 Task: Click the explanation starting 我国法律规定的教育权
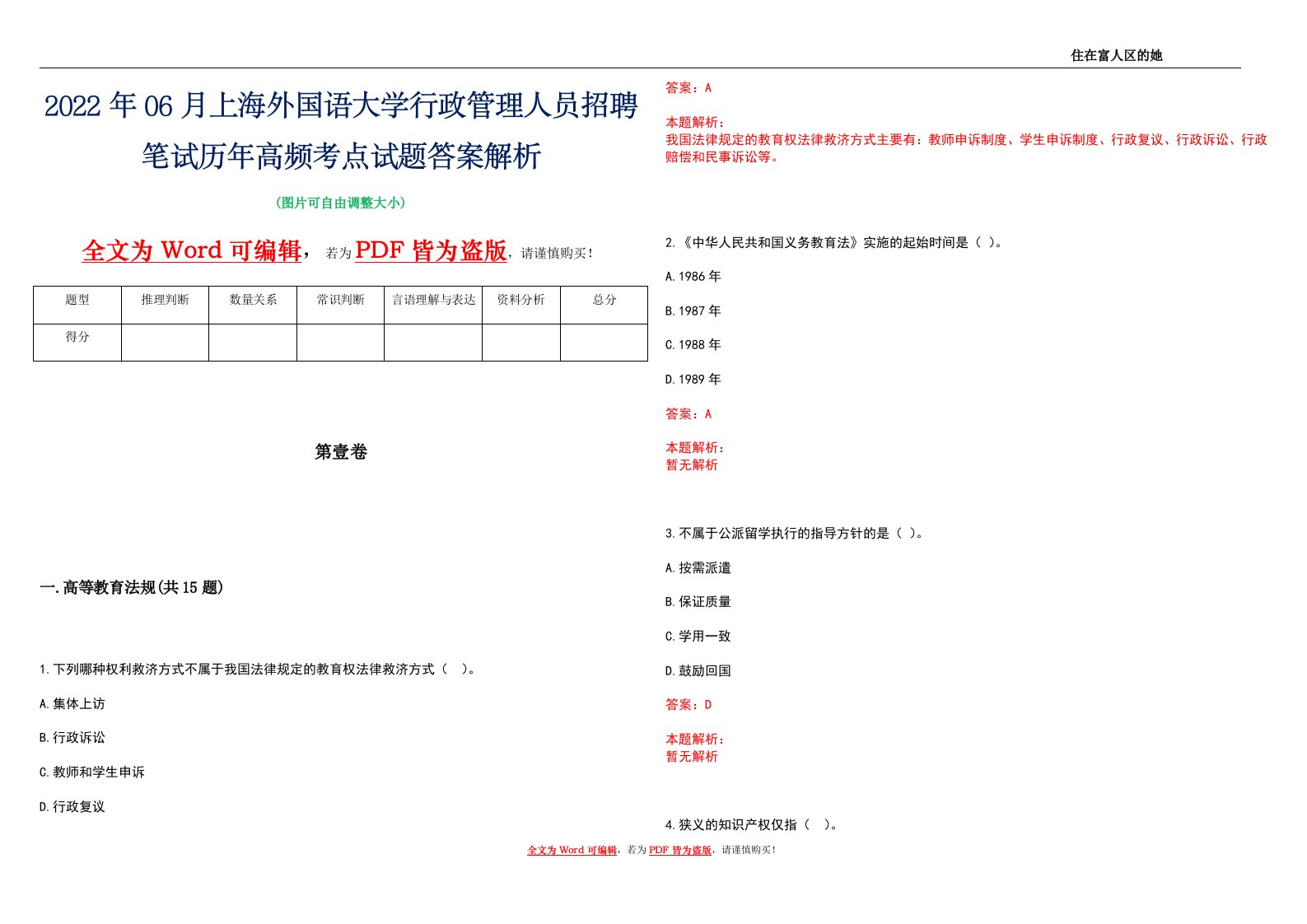(x=966, y=148)
